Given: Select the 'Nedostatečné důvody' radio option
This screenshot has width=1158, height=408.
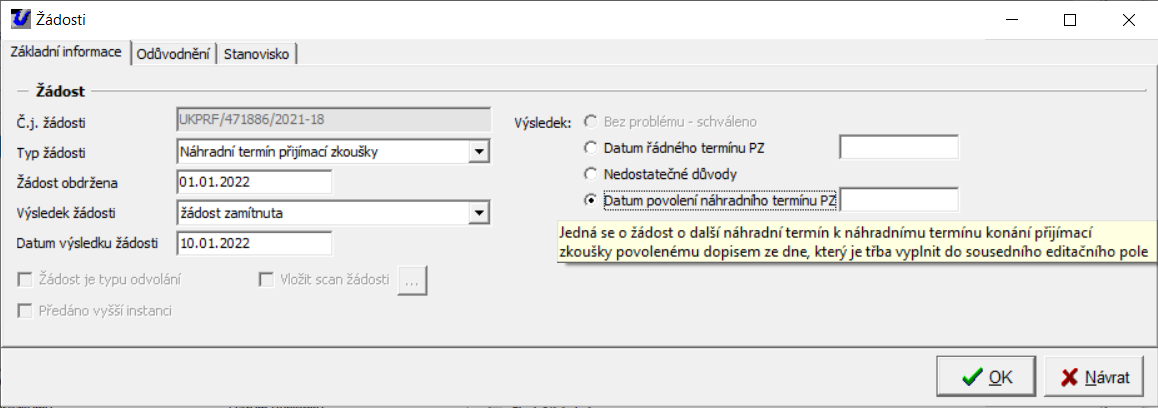Looking at the screenshot, I should pyautogui.click(x=590, y=174).
